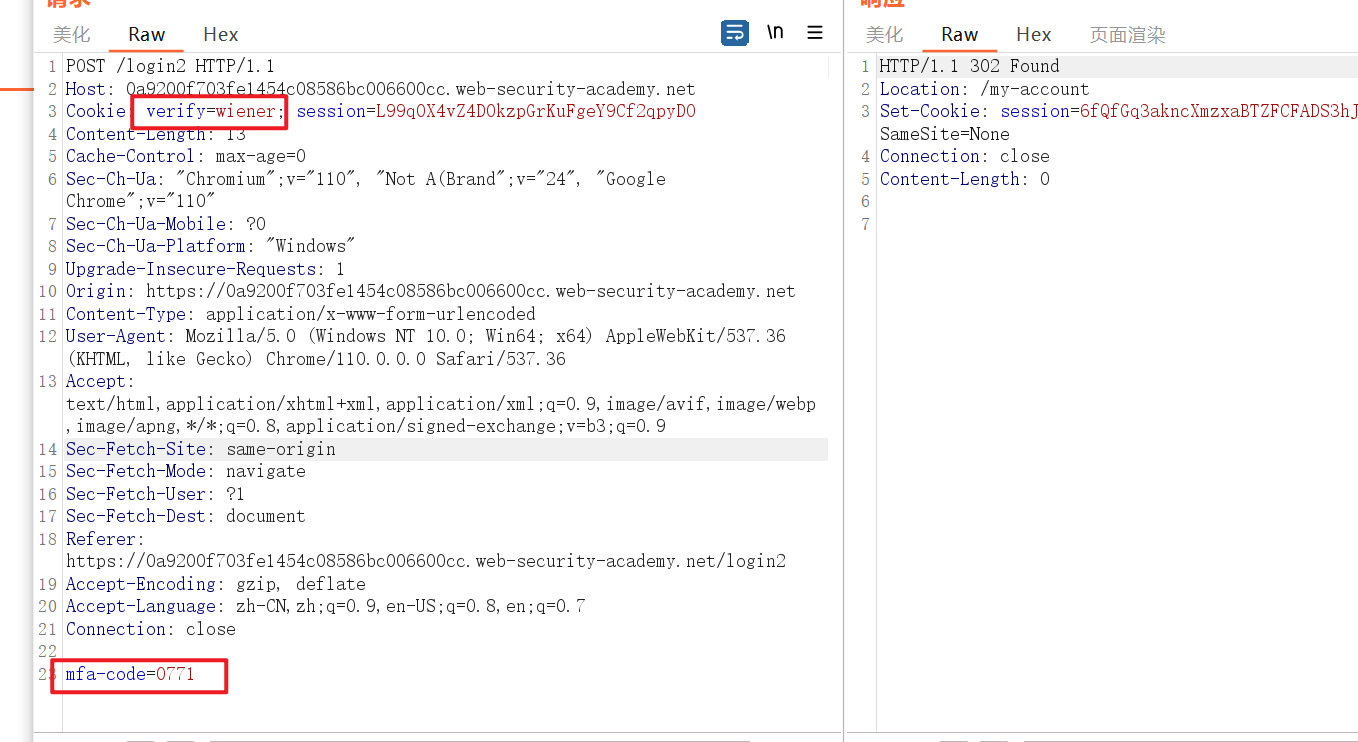Click HTTP/1.1 302 Found status line
This screenshot has height=742, width=1358.
[969, 66]
